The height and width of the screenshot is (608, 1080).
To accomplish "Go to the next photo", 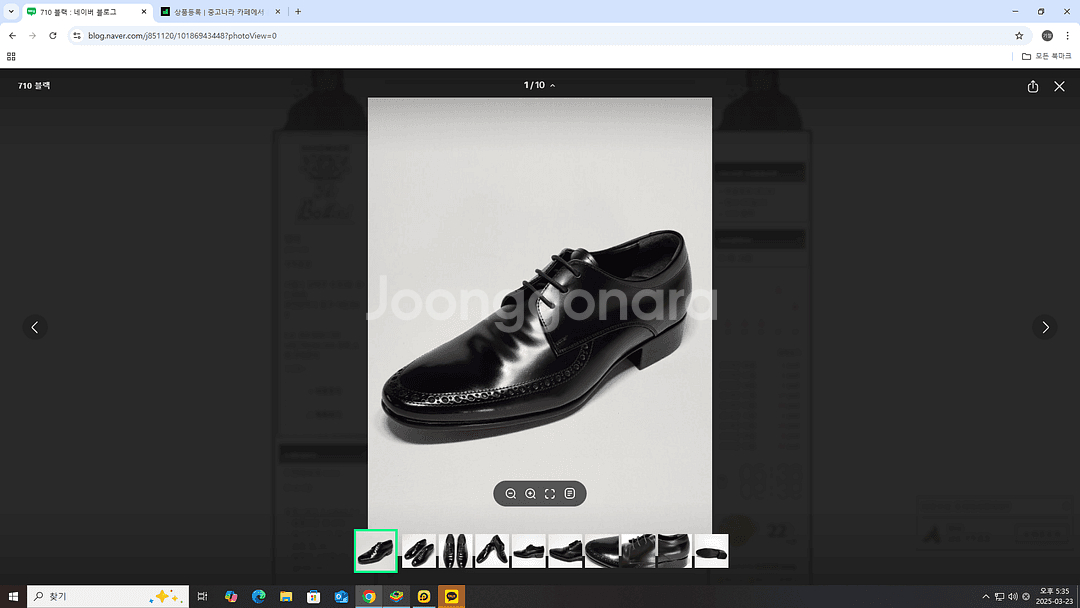I will coord(1045,327).
